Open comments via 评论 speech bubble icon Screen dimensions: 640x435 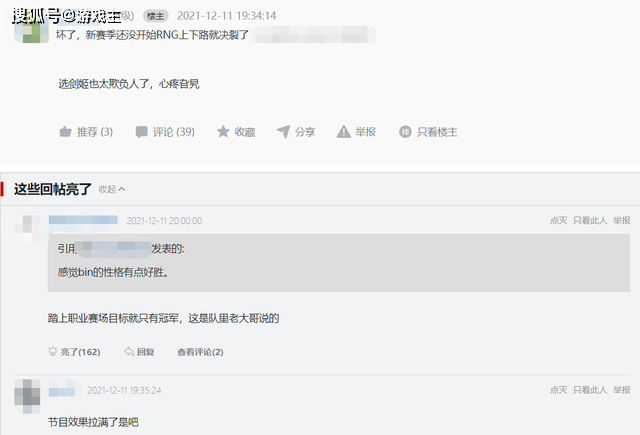click(141, 131)
